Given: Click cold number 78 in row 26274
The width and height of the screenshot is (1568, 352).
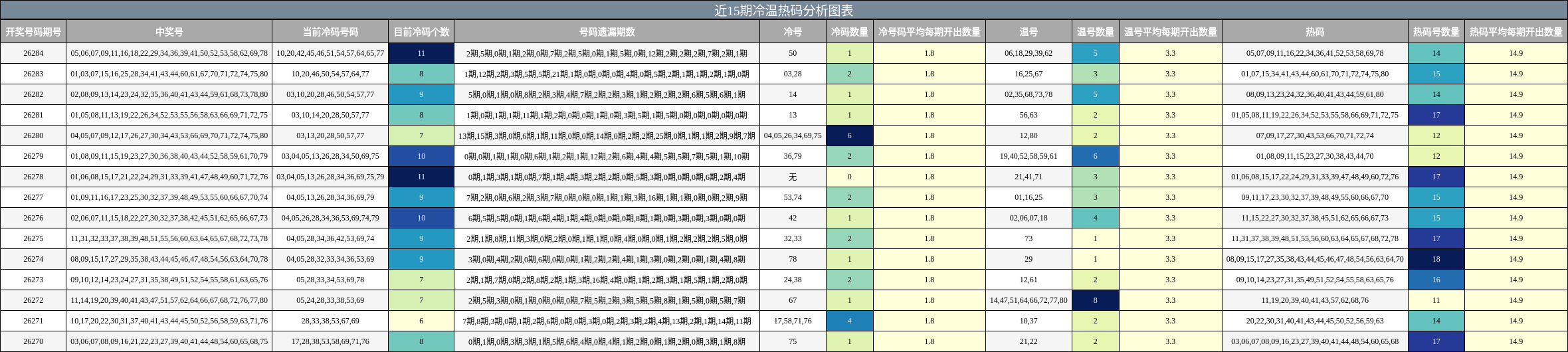Looking at the screenshot, I should [793, 259].
